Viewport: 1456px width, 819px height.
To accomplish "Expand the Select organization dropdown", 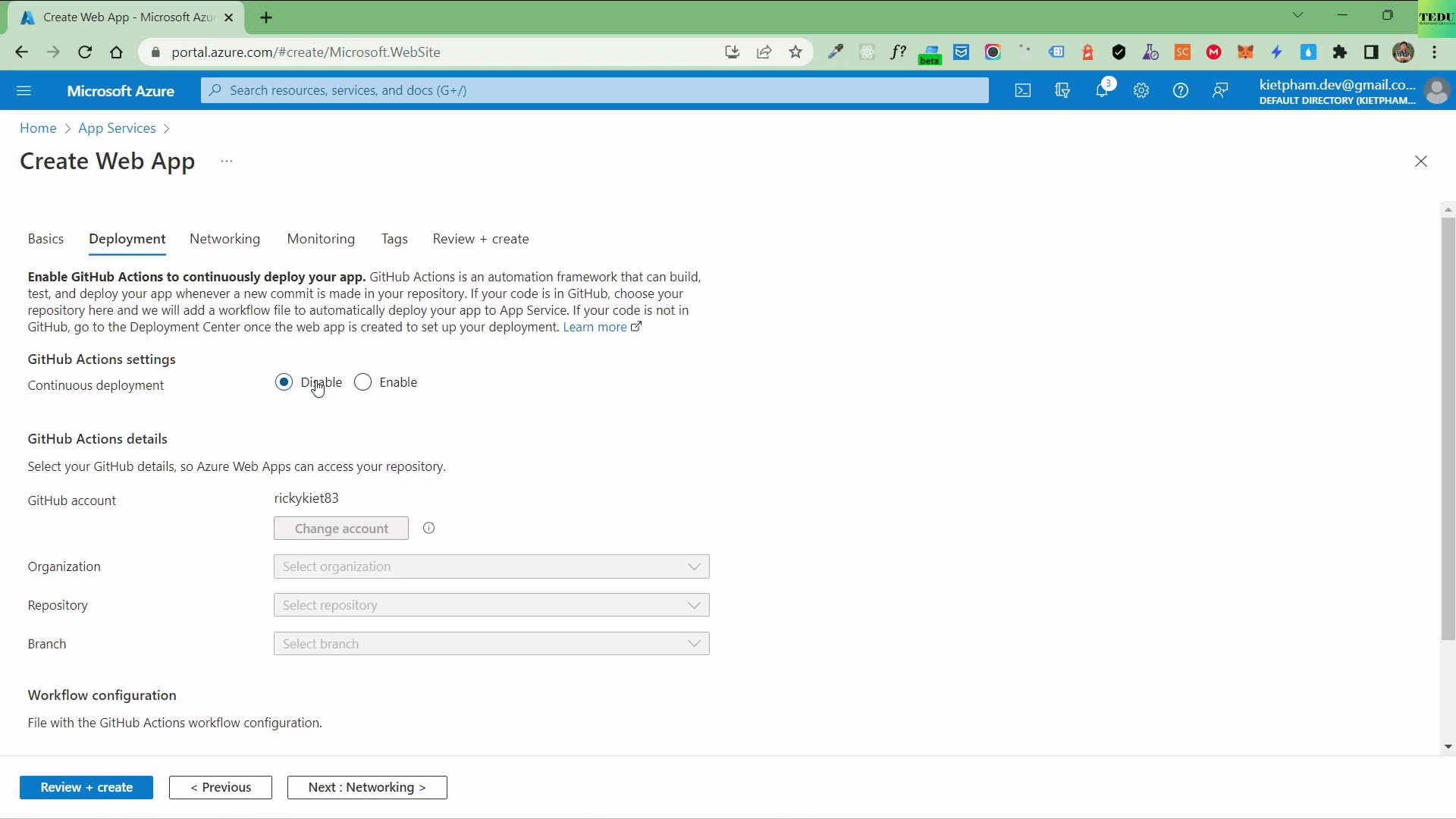I will tap(491, 566).
